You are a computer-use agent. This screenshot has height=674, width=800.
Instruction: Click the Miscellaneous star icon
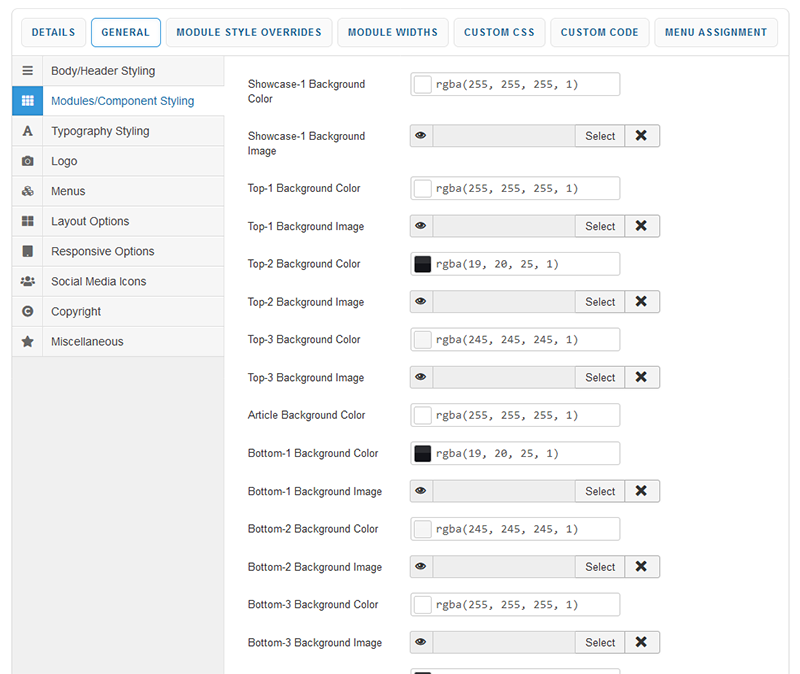pos(27,341)
